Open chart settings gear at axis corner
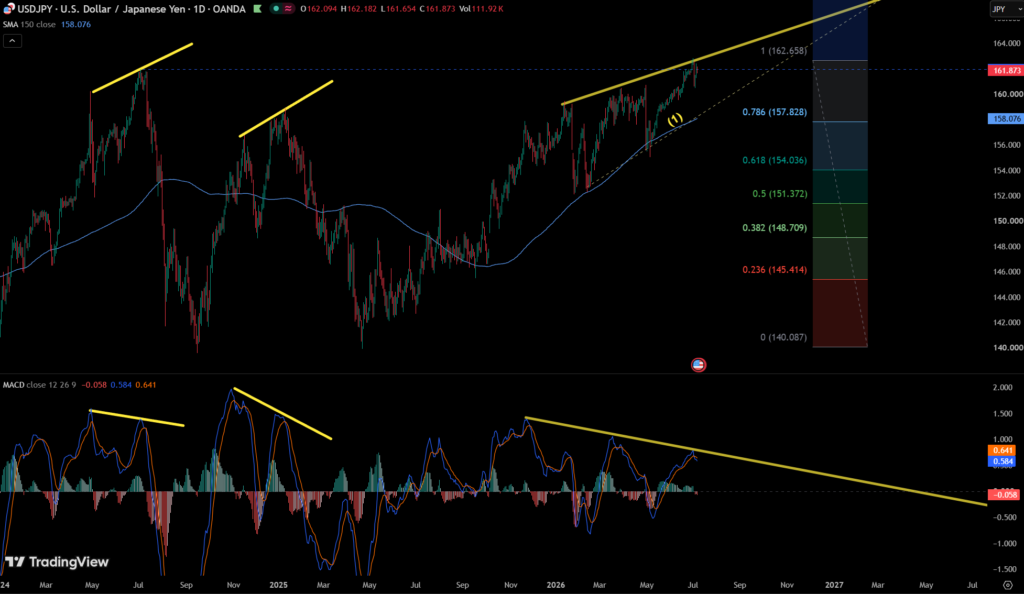Viewport: 1024px width, 594px height. (x=1008, y=585)
